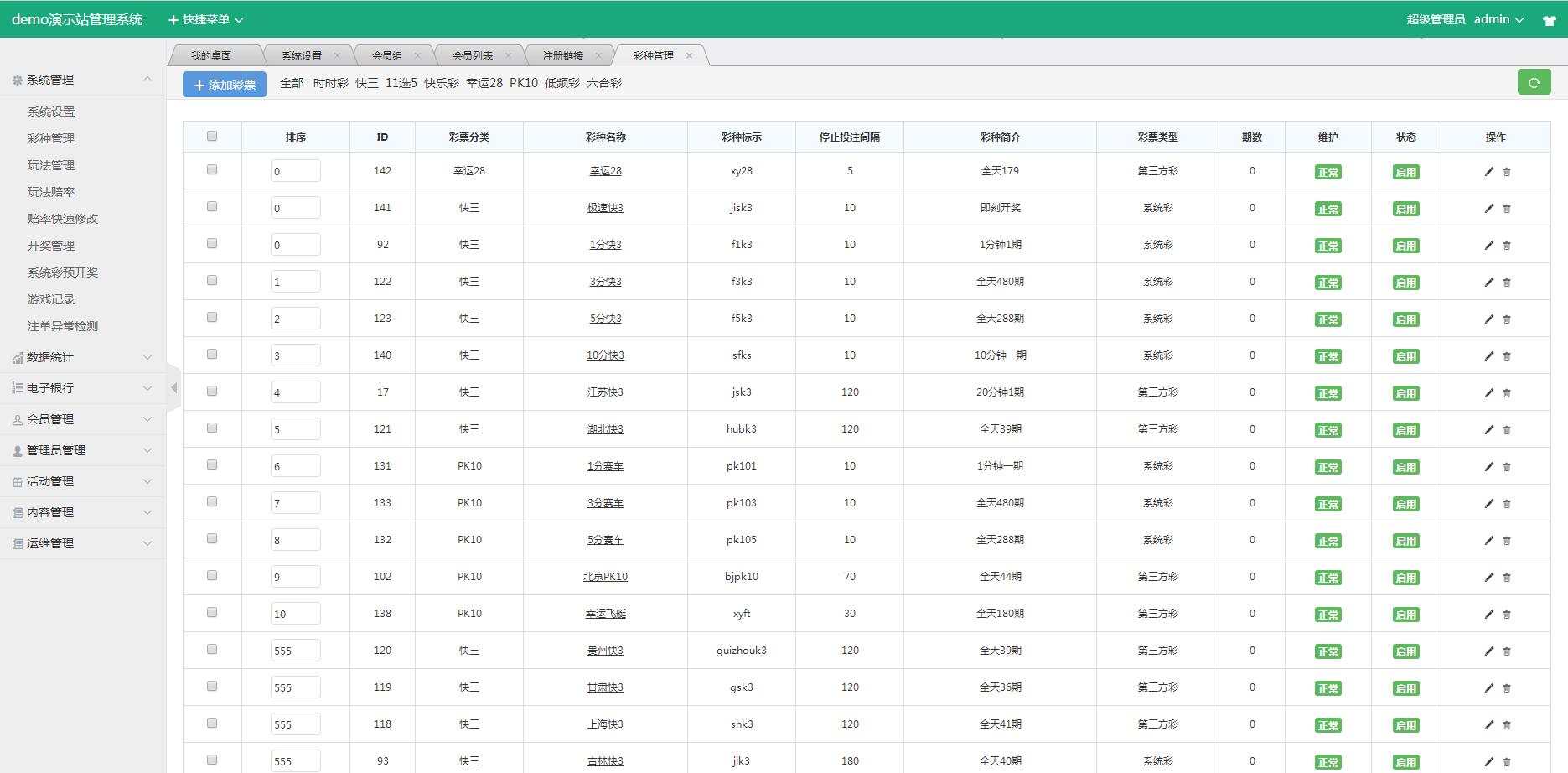Screen dimensions: 1568x773
Task: Open the admin account dropdown
Action: pyautogui.click(x=1498, y=19)
